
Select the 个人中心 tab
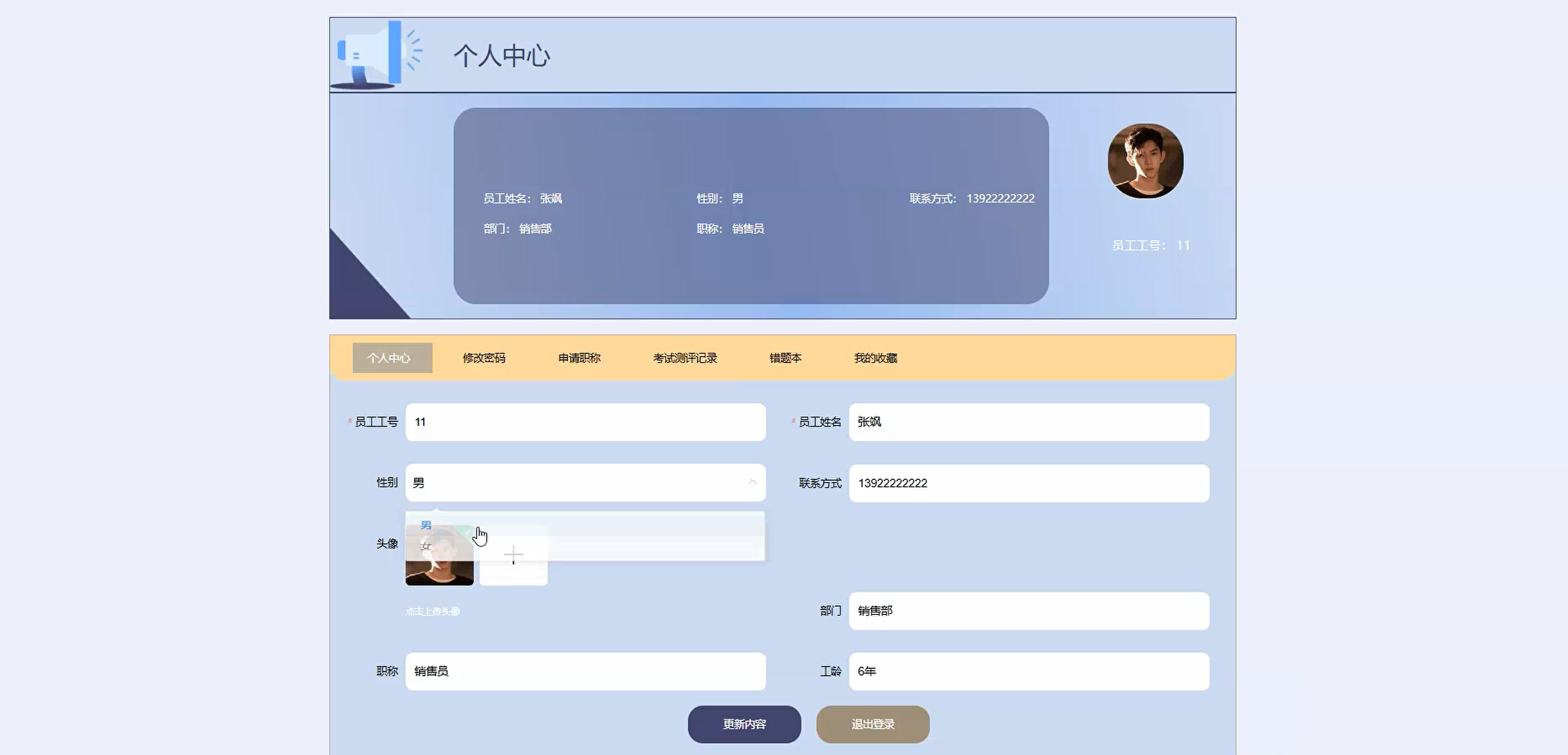(x=391, y=358)
